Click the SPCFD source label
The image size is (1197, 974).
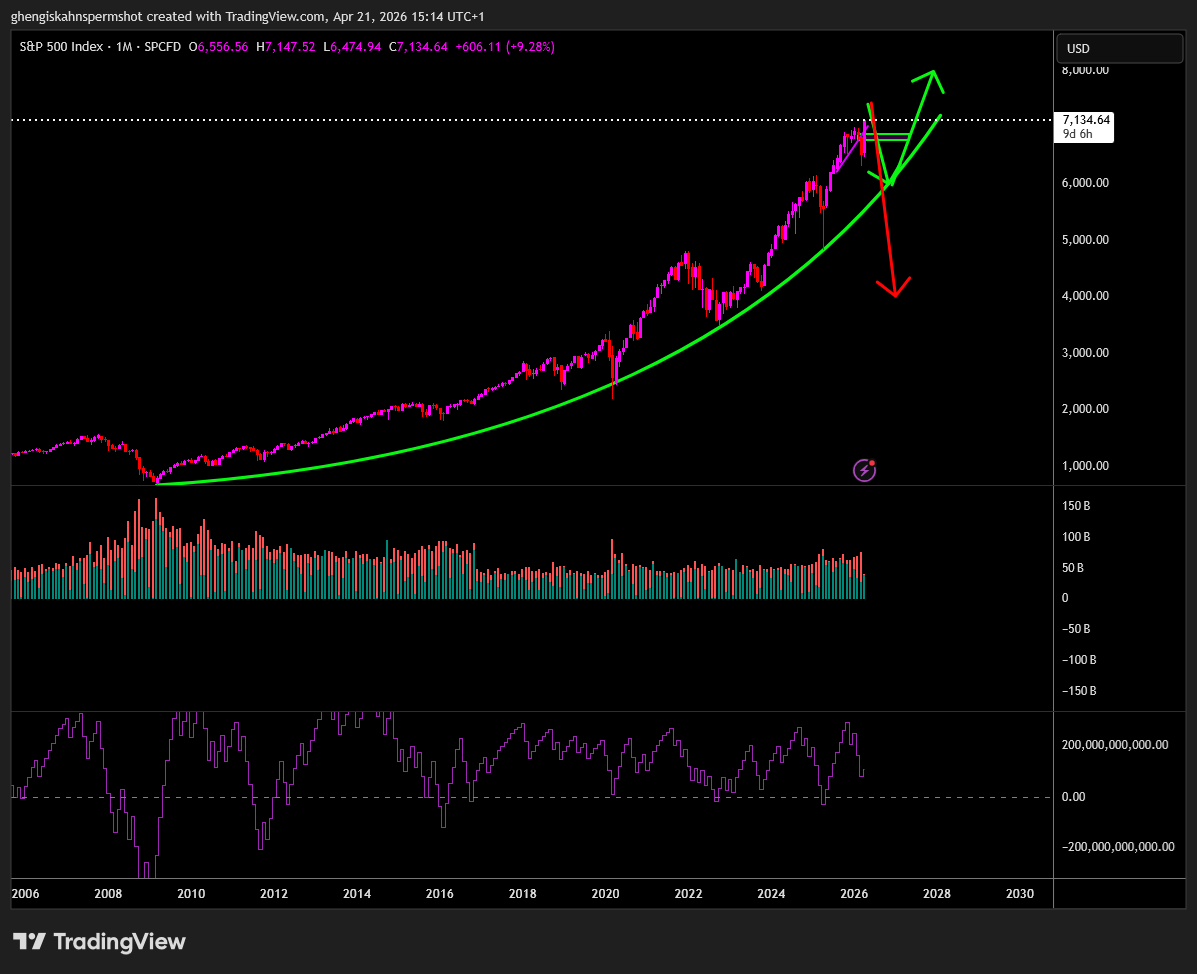[x=163, y=47]
